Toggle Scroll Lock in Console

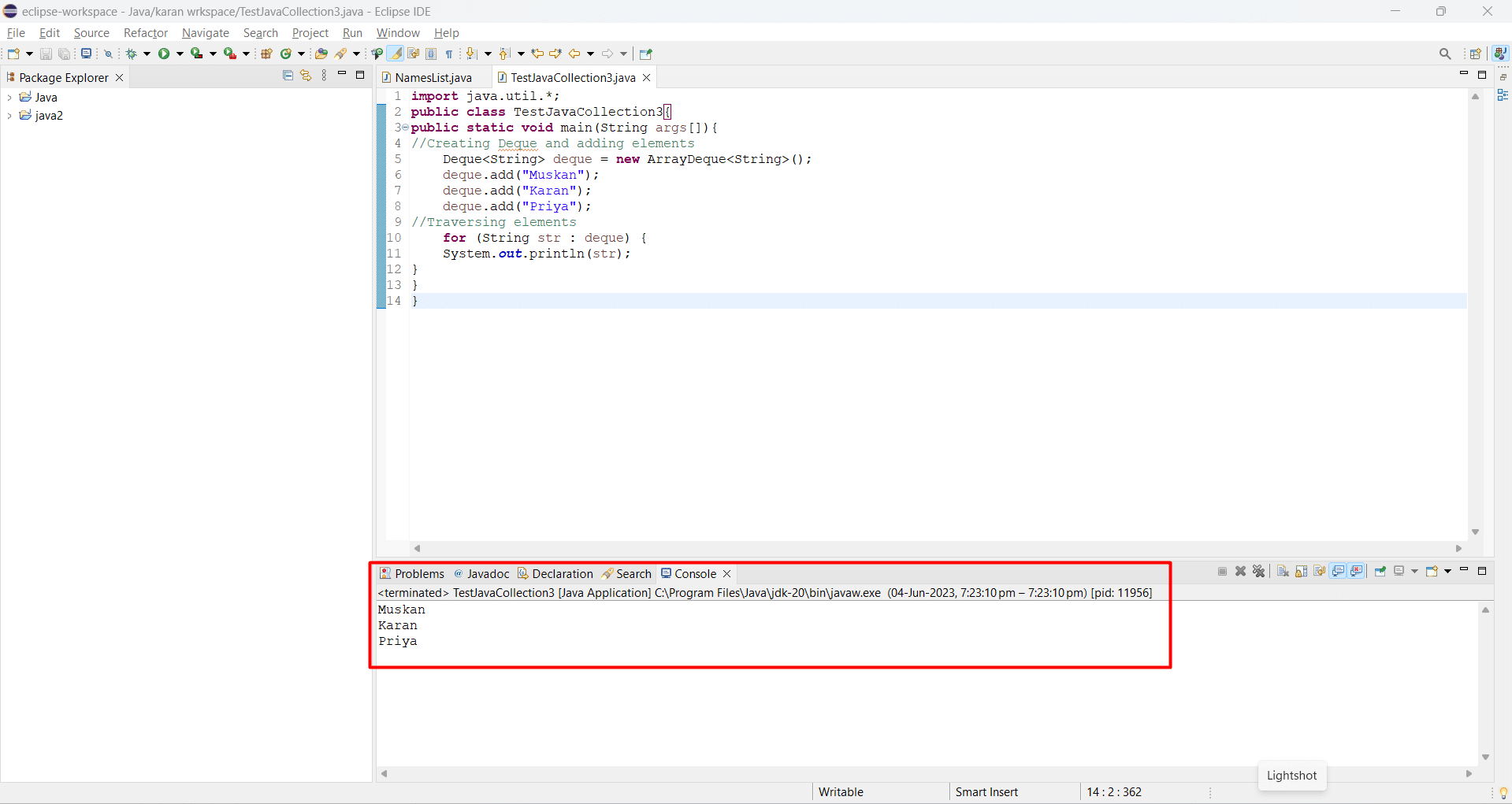(x=1301, y=571)
